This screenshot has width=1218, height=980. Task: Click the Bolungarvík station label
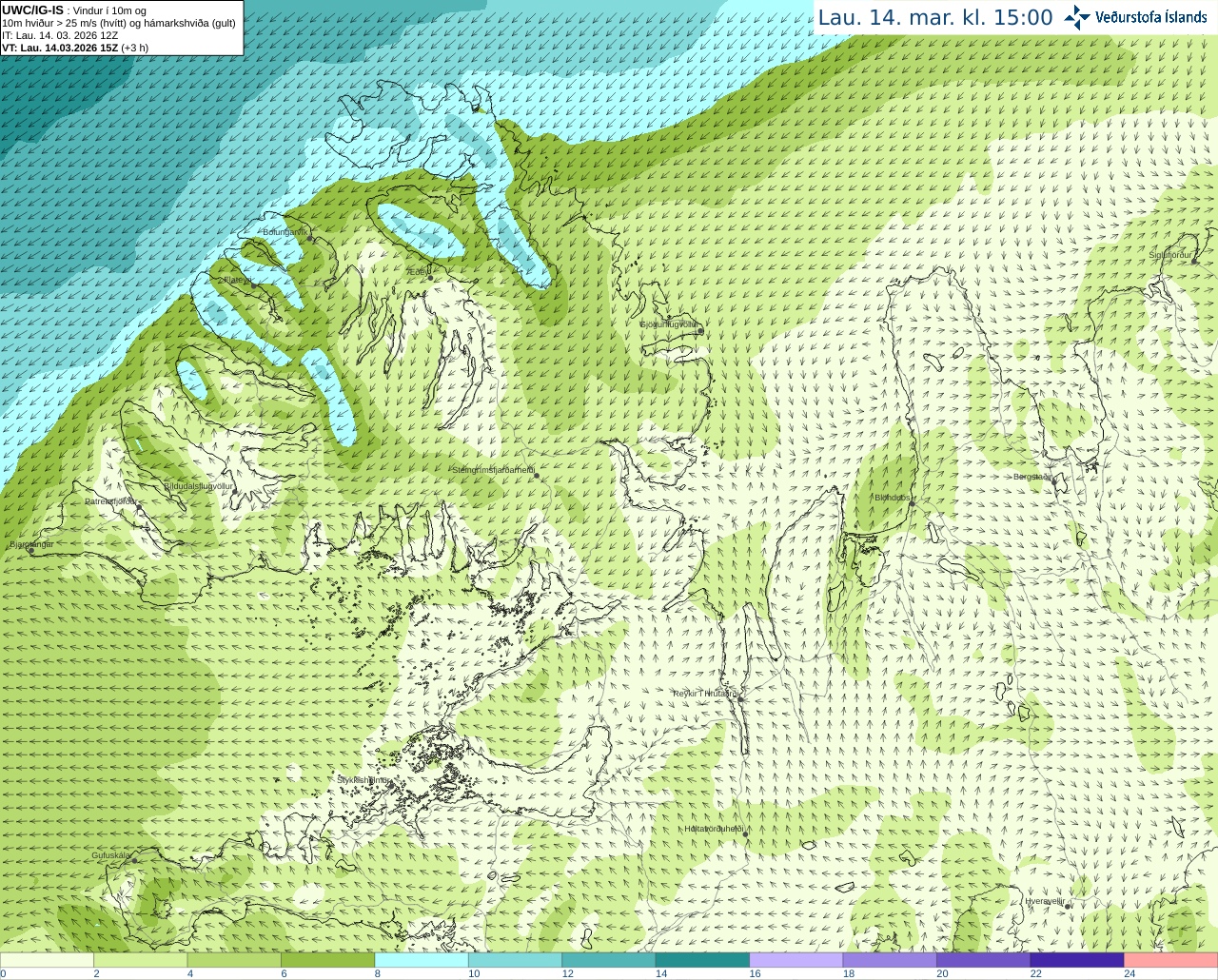pos(285,231)
